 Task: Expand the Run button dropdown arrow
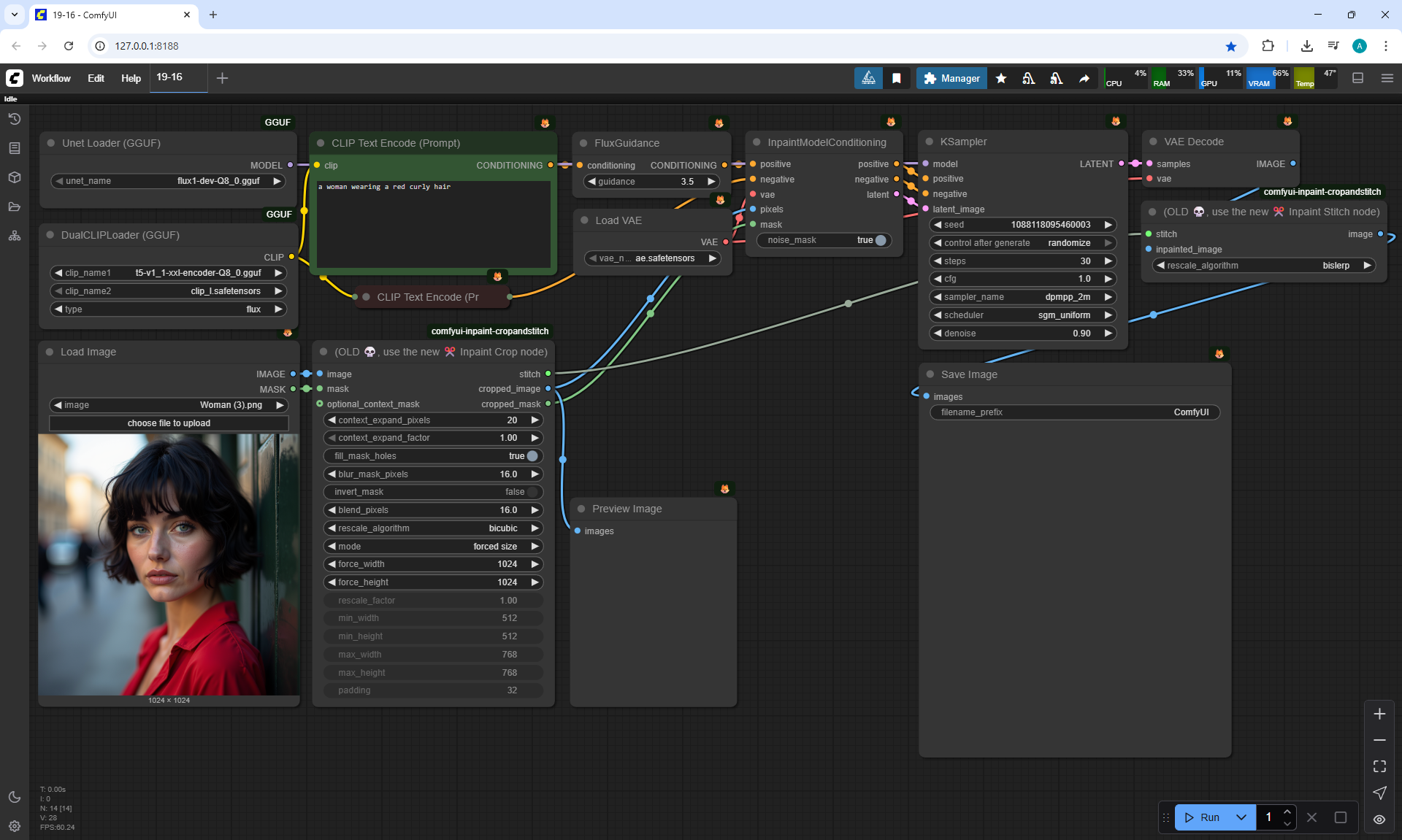pyautogui.click(x=1241, y=817)
